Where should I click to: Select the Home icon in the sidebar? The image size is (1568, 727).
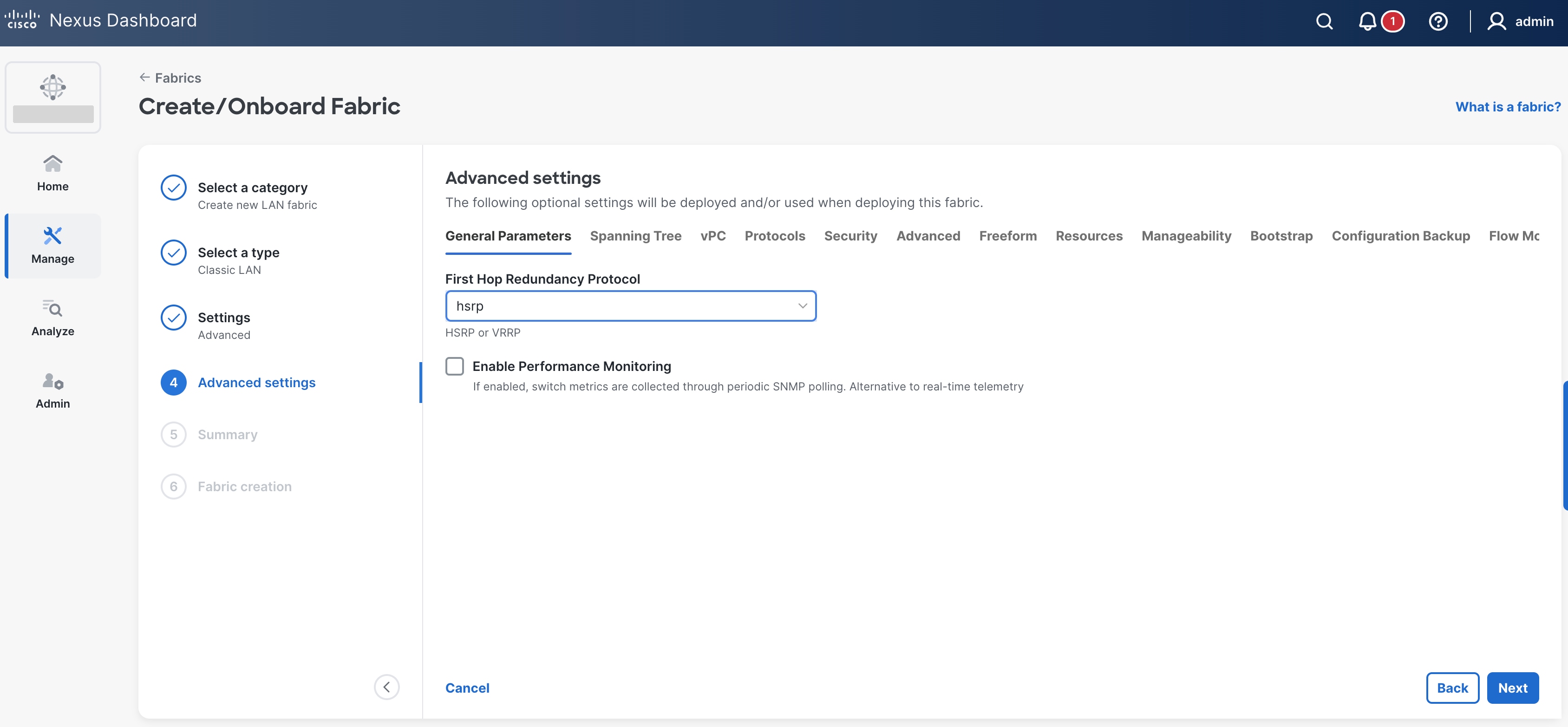click(x=52, y=172)
